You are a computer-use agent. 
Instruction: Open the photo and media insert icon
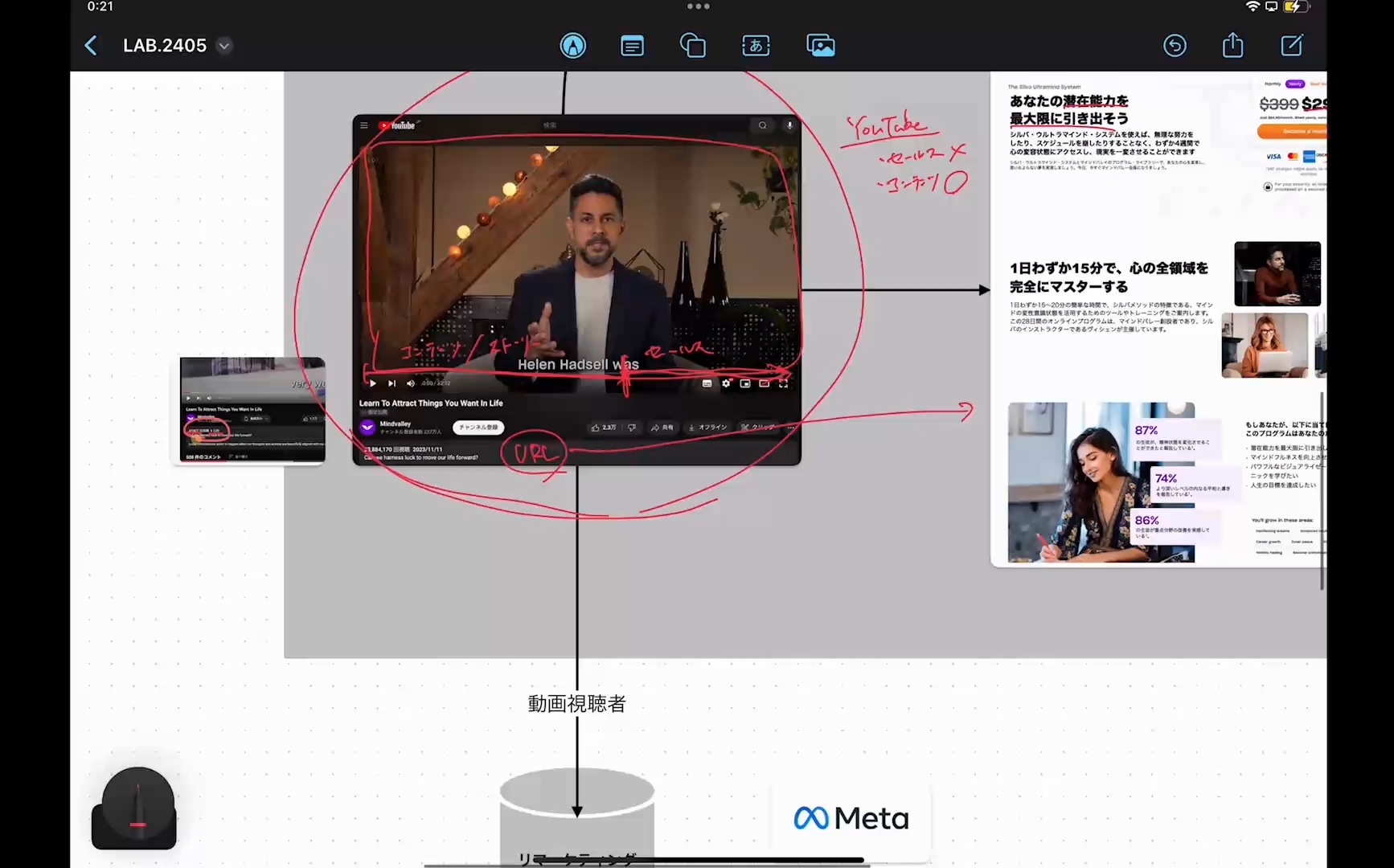[x=821, y=46]
